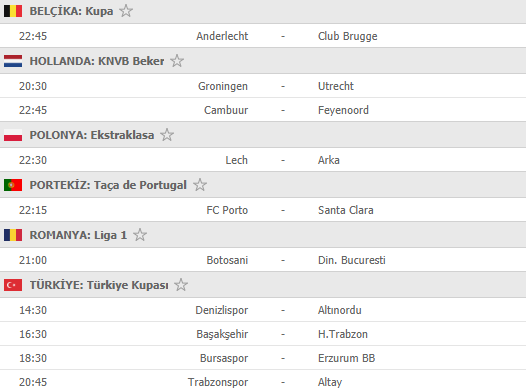526x392 pixels.
Task: Open the FC Porto - Santa Clara match
Action: pyautogui.click(x=263, y=210)
